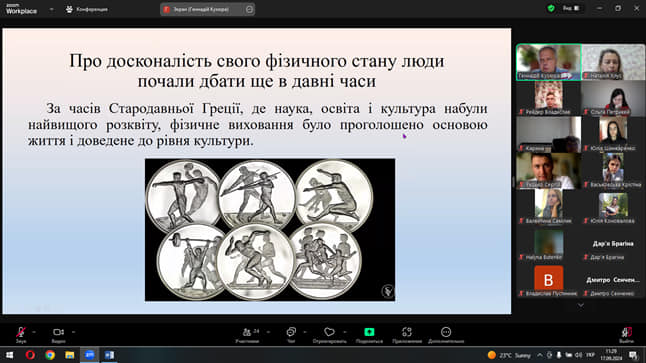The height and width of the screenshot is (363, 646).
Task: Toggle microphone mute button
Action: (21, 332)
